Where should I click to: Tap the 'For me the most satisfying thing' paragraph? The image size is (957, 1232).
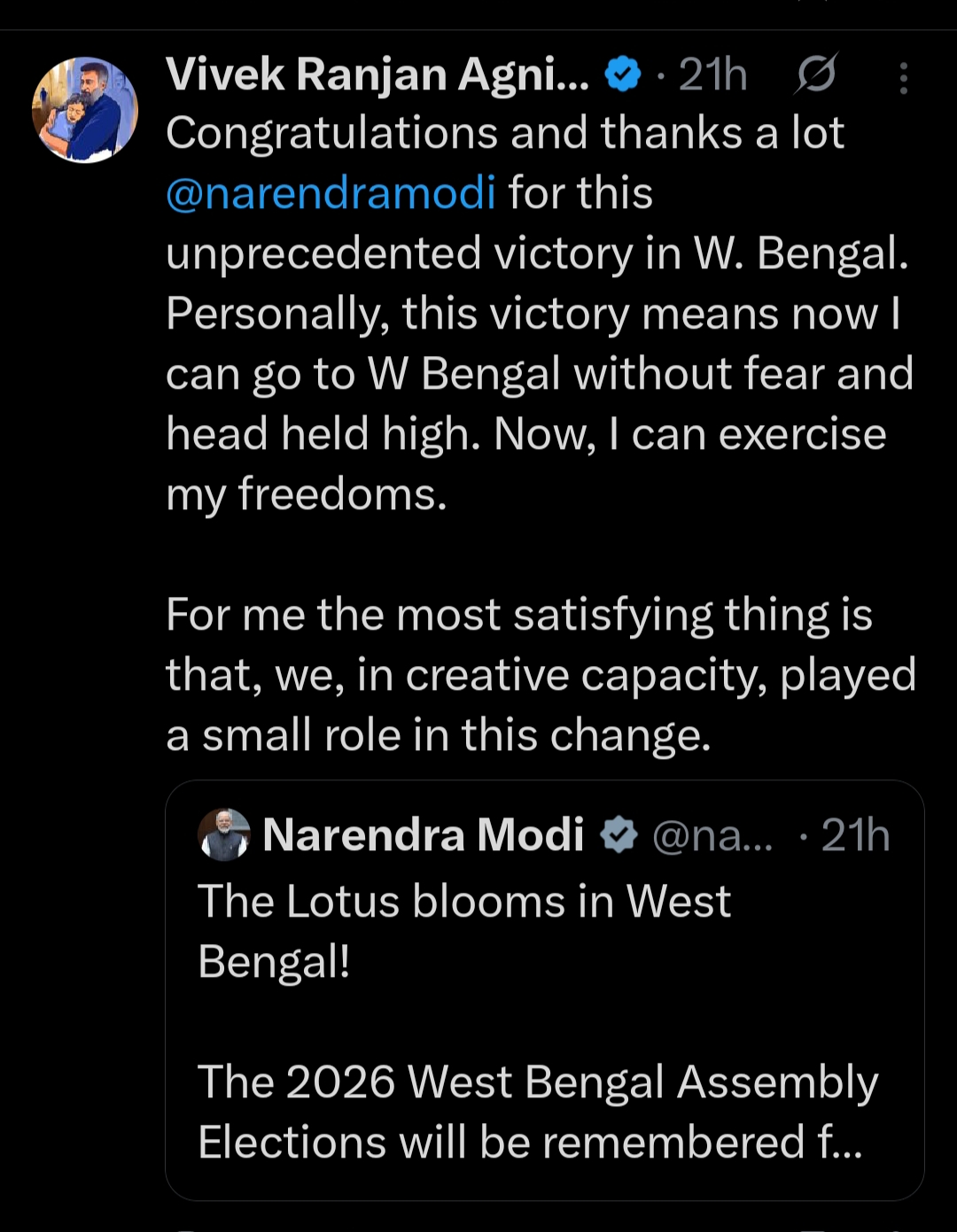[541, 675]
